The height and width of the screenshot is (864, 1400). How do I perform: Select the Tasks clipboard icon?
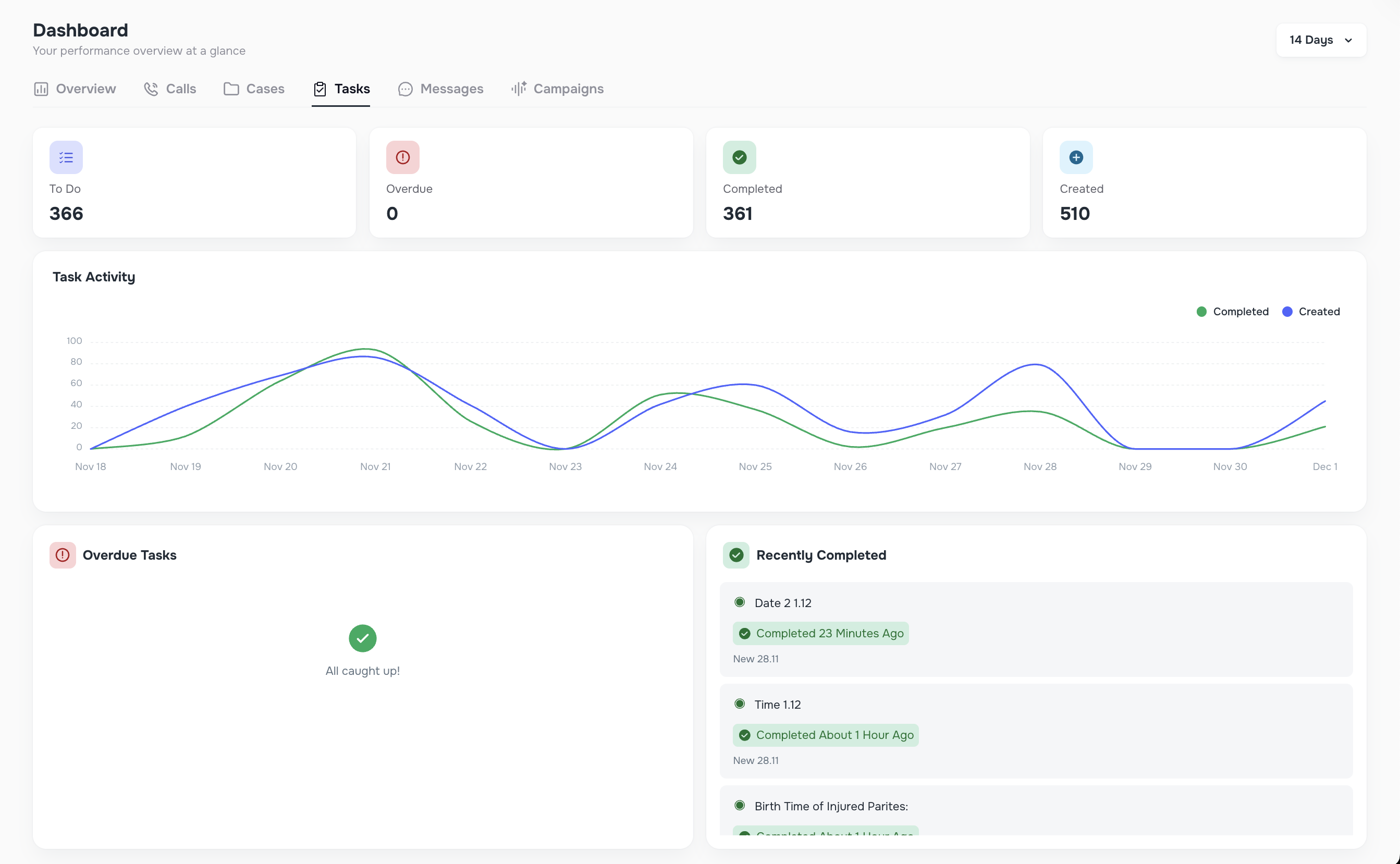point(321,89)
